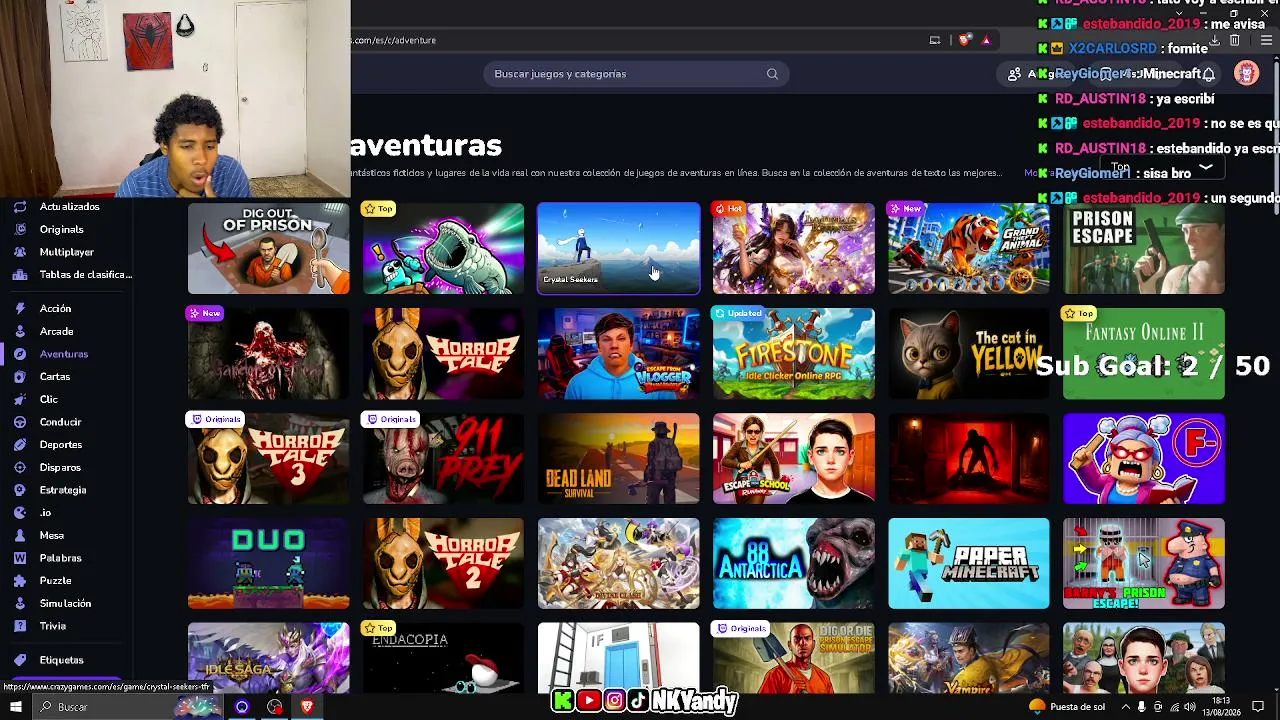Image resolution: width=1280 pixels, height=720 pixels.
Task: Choose the Conducir steering wheel icon
Action: tap(20, 422)
